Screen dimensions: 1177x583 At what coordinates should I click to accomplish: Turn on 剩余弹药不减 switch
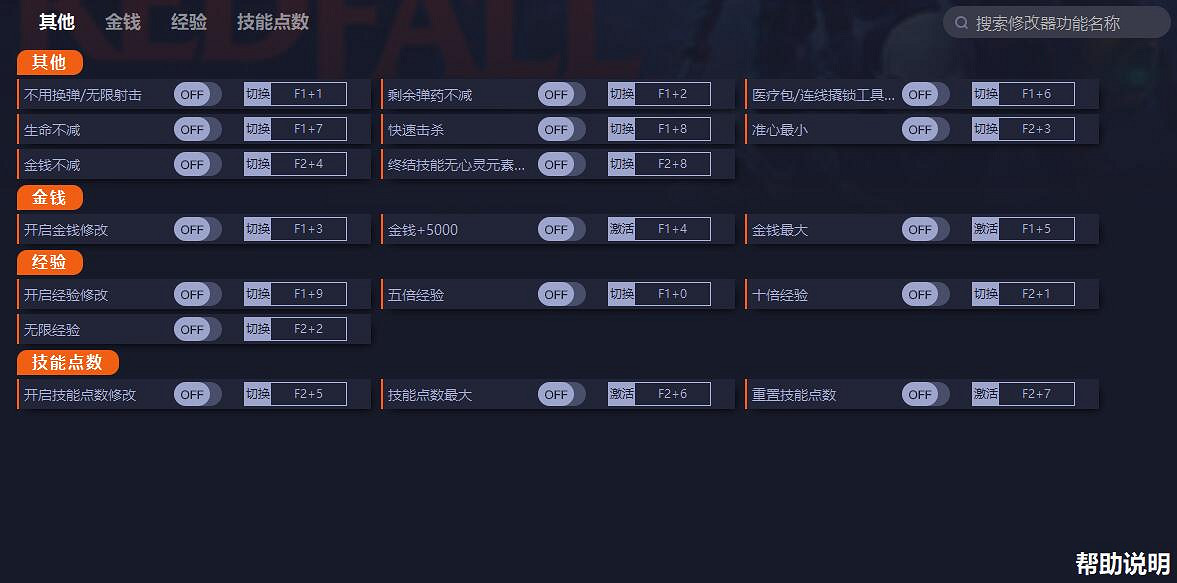tap(561, 95)
